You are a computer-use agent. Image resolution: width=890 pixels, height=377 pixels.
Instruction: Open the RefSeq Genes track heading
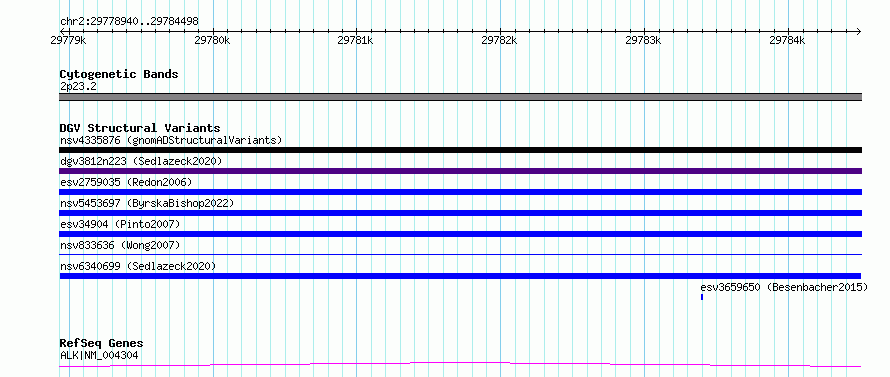click(x=102, y=344)
